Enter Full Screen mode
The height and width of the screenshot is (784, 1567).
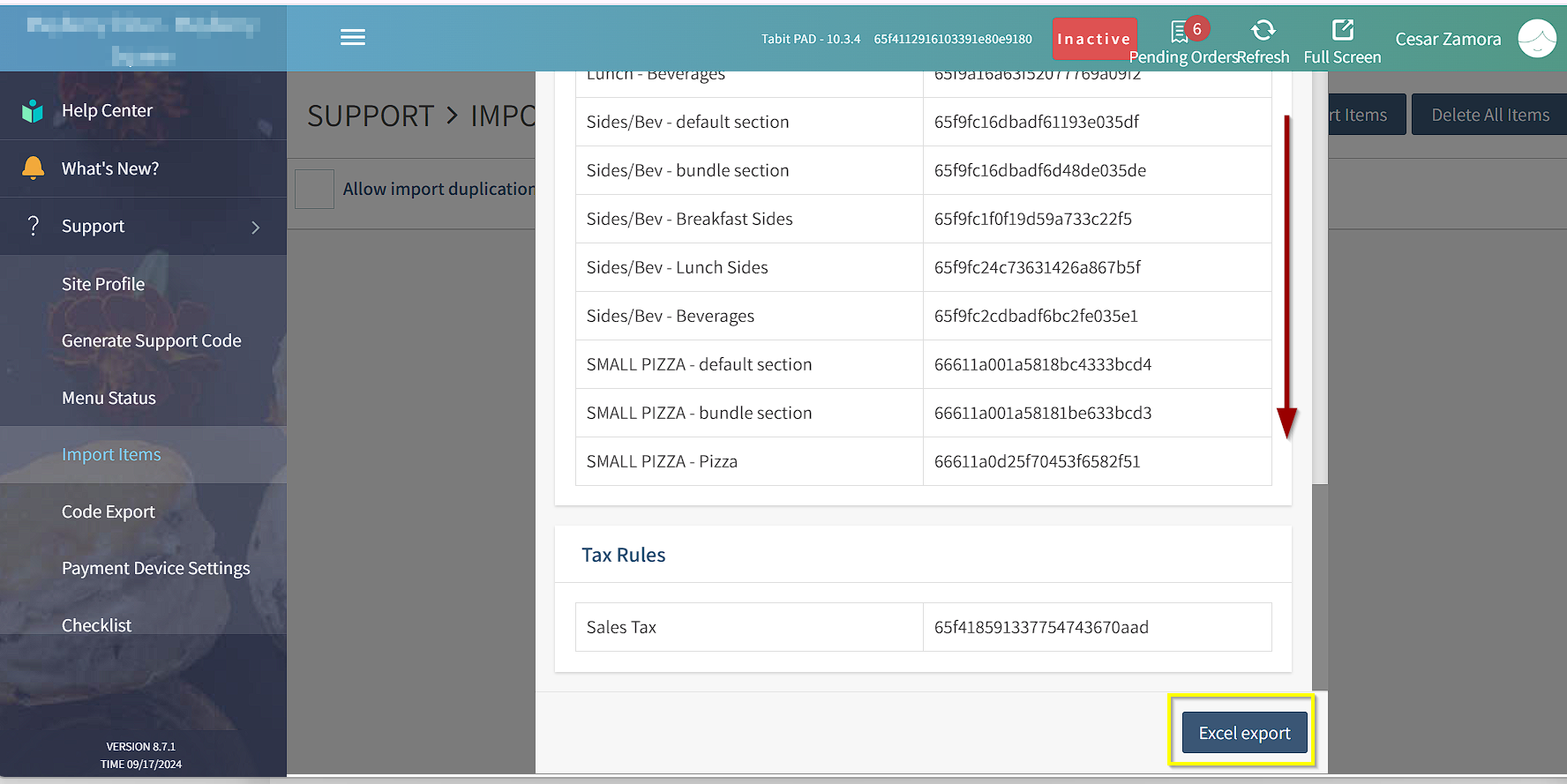(x=1342, y=31)
